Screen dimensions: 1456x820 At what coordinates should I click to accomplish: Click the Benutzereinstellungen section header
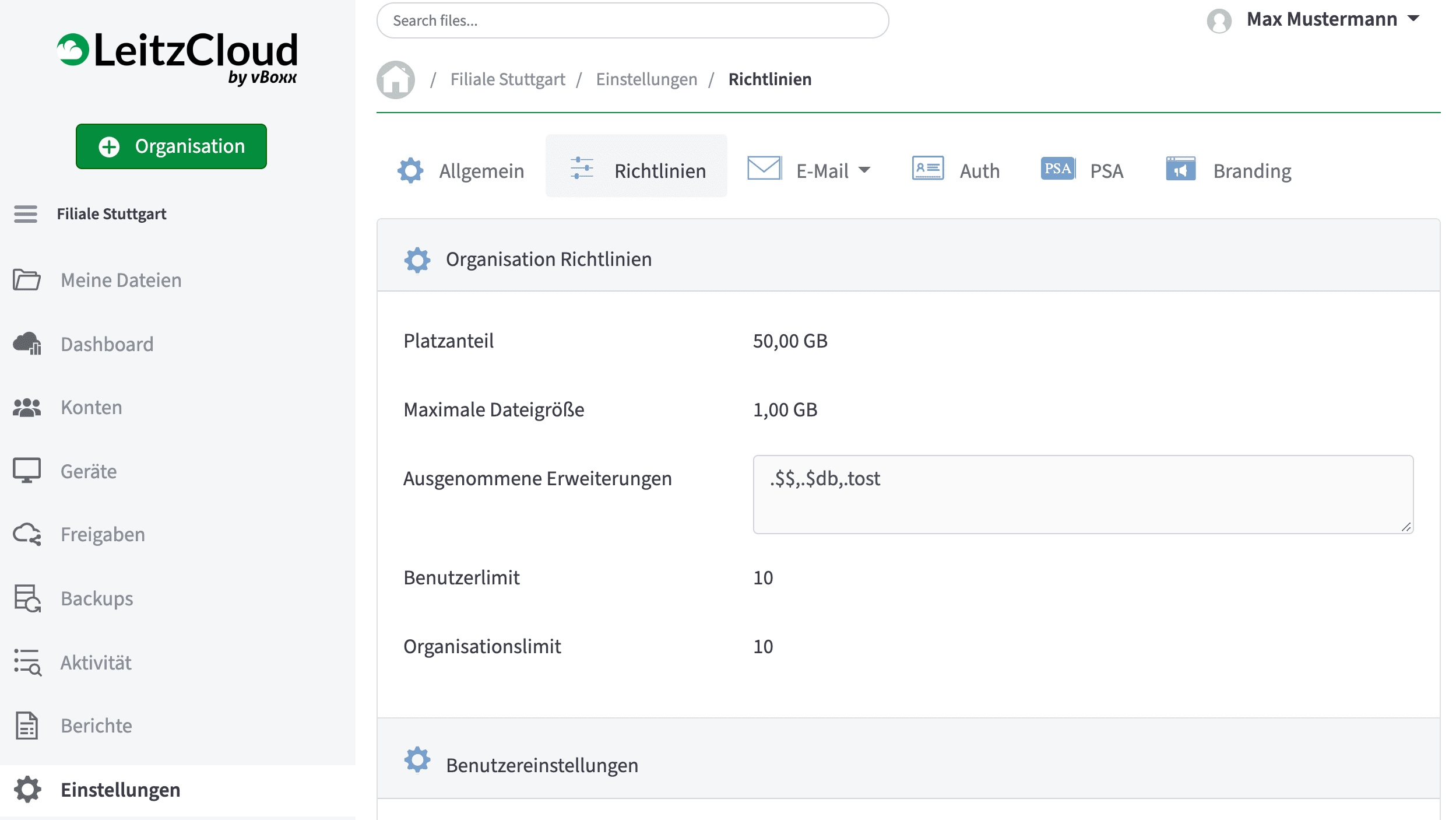click(x=908, y=758)
